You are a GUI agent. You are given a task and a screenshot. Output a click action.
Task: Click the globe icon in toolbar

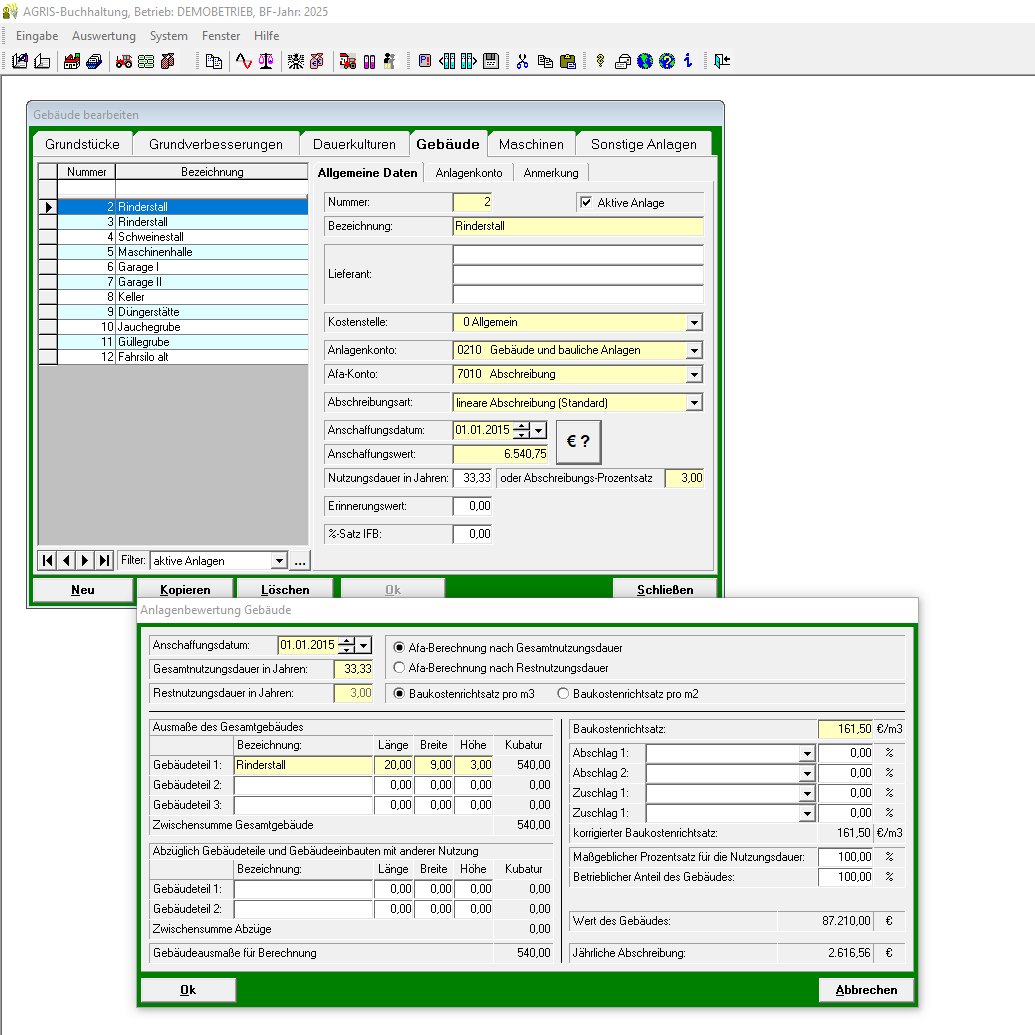click(x=644, y=61)
